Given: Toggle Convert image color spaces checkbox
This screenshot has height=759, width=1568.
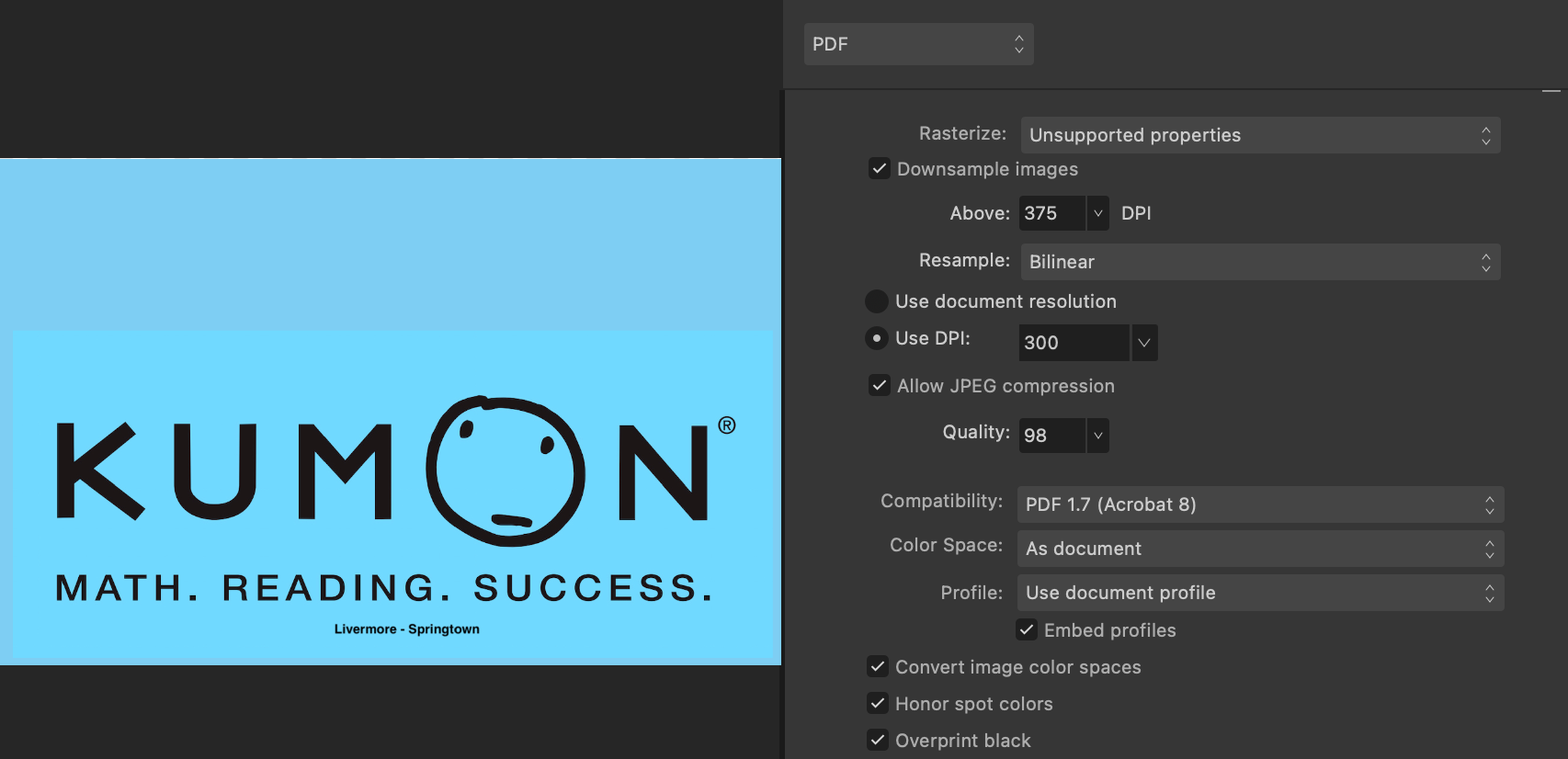Looking at the screenshot, I should tap(878, 667).
